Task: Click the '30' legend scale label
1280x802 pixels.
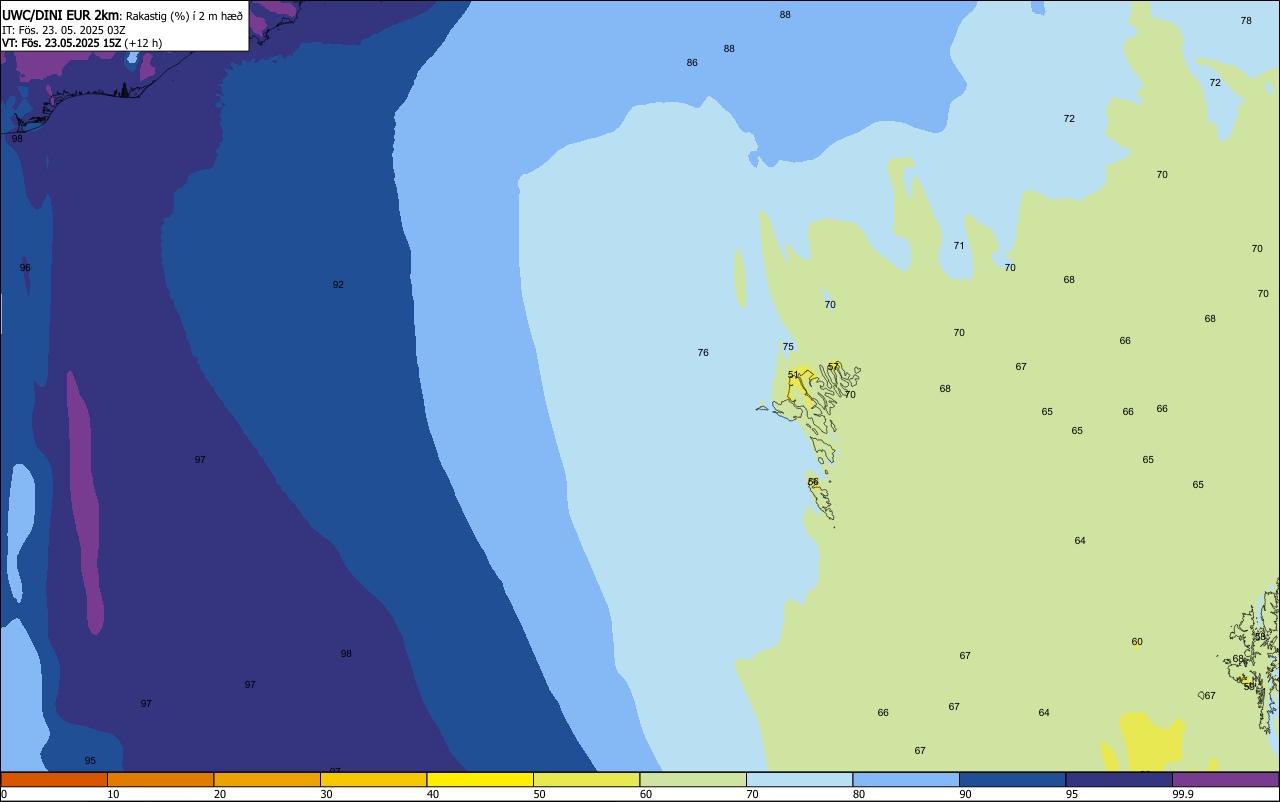Action: pos(326,794)
